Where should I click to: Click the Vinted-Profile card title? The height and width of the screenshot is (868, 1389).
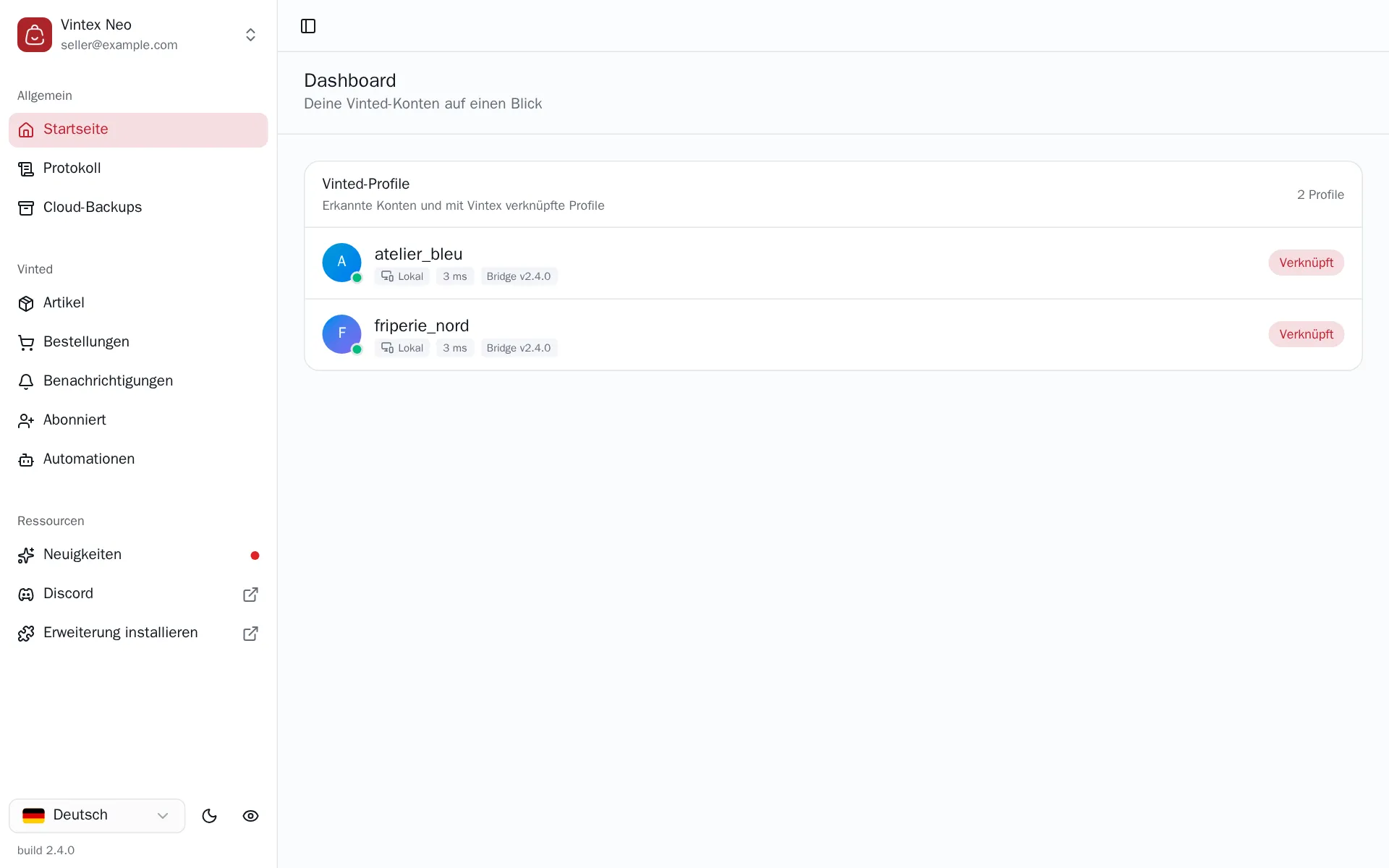366,184
